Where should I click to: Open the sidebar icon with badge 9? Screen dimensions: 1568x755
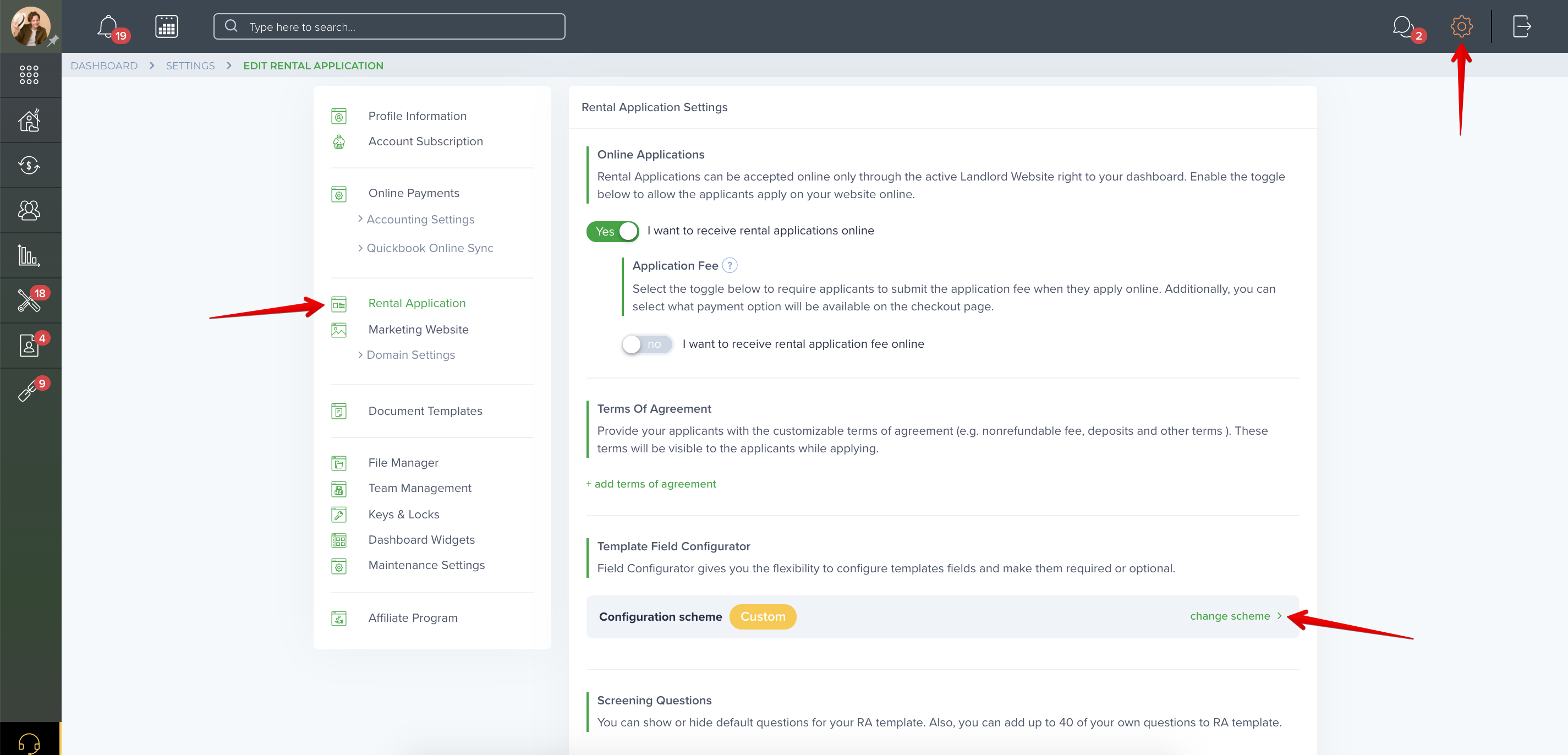pyautogui.click(x=29, y=390)
